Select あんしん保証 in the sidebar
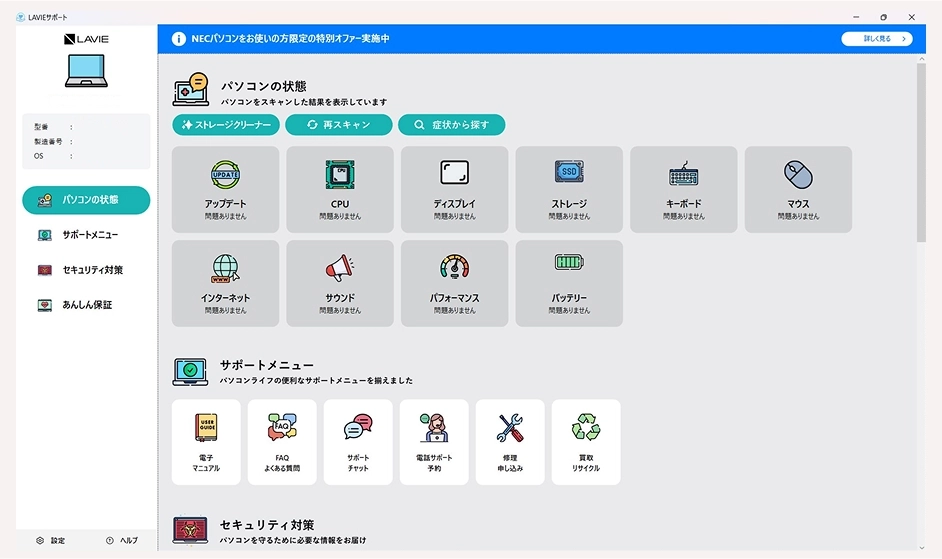The height and width of the screenshot is (559, 942). point(87,305)
